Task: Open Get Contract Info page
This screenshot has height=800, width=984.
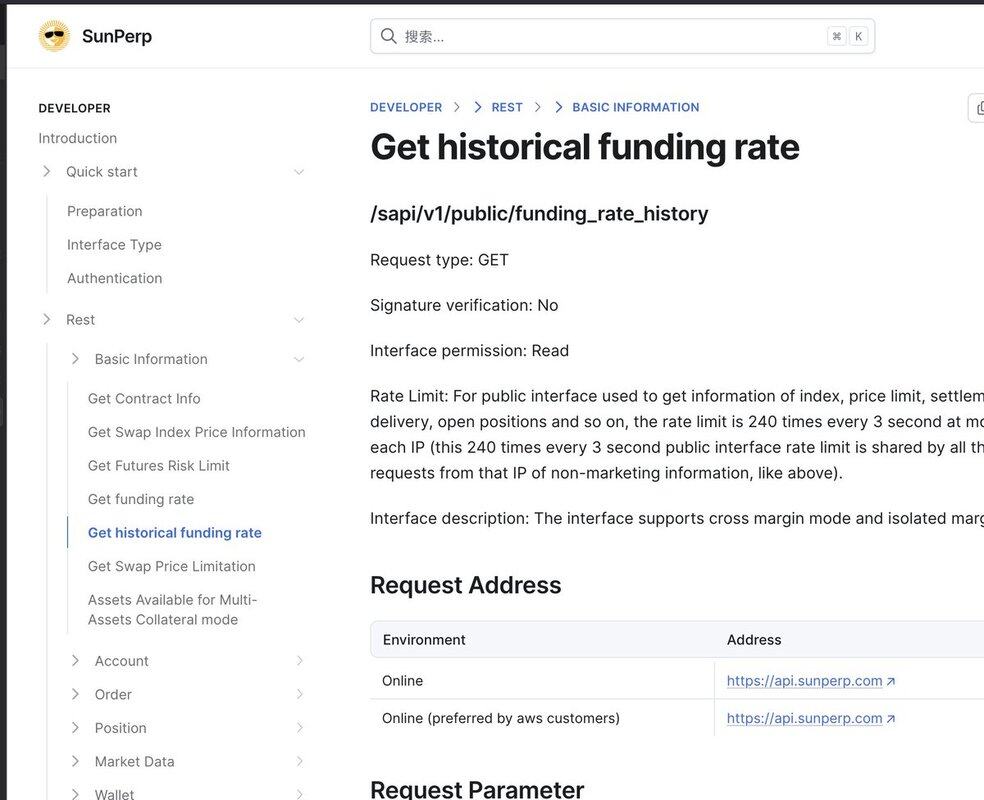Action: [x=144, y=399]
